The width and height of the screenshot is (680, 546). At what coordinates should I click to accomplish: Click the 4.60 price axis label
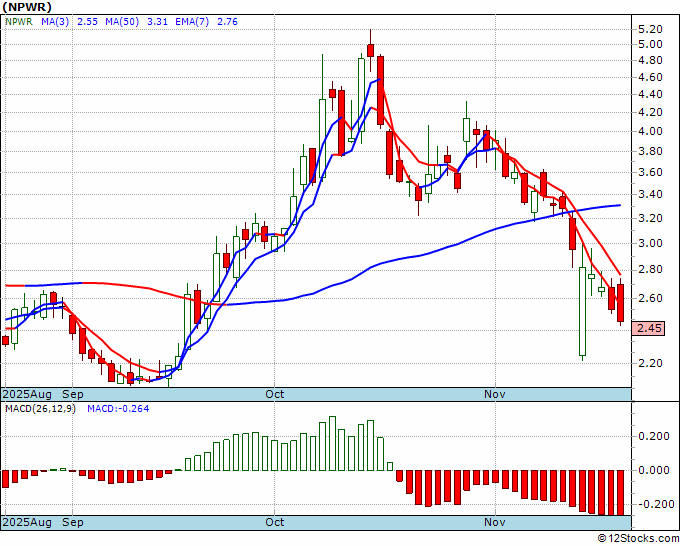point(650,77)
